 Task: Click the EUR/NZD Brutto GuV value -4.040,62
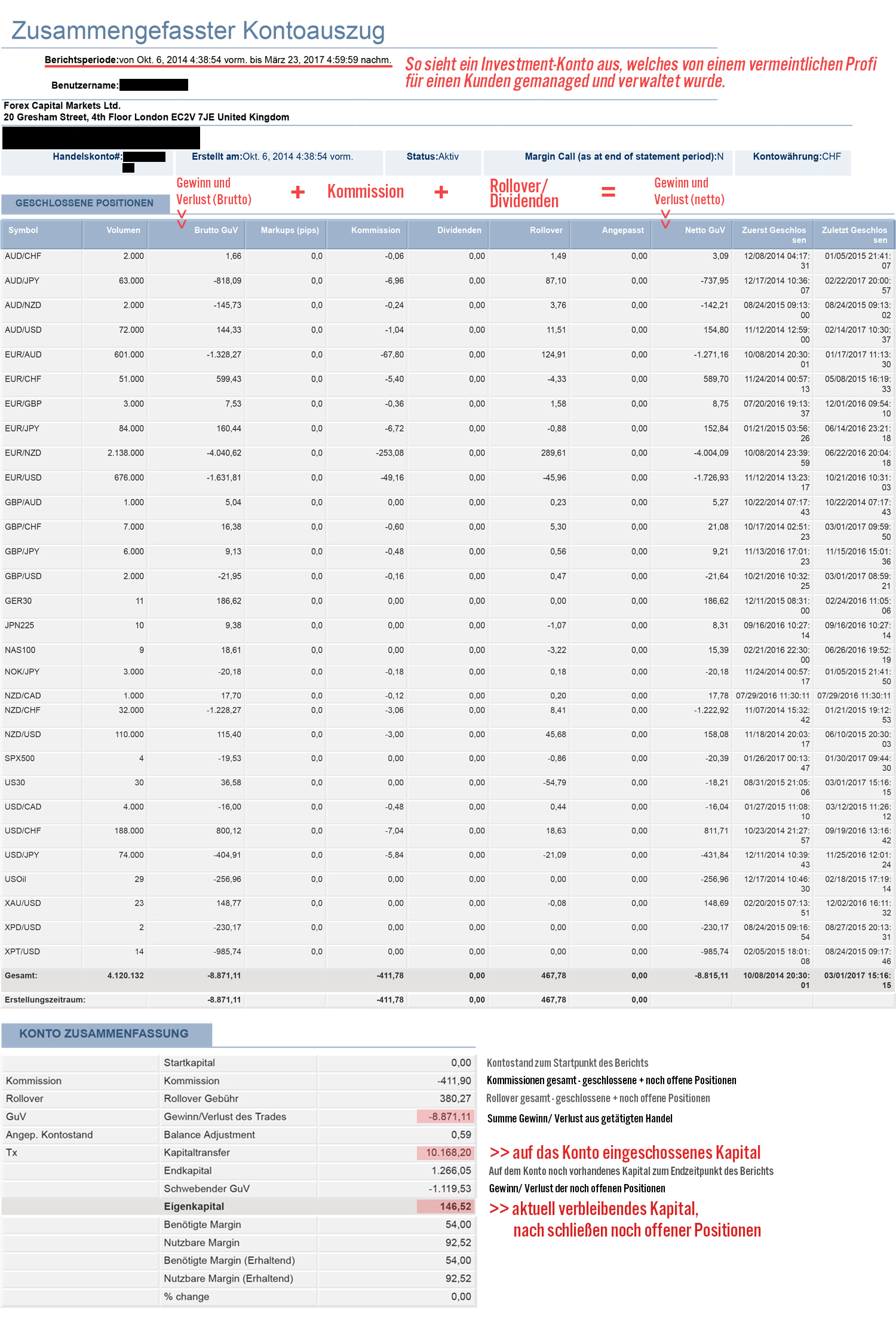coord(224,453)
